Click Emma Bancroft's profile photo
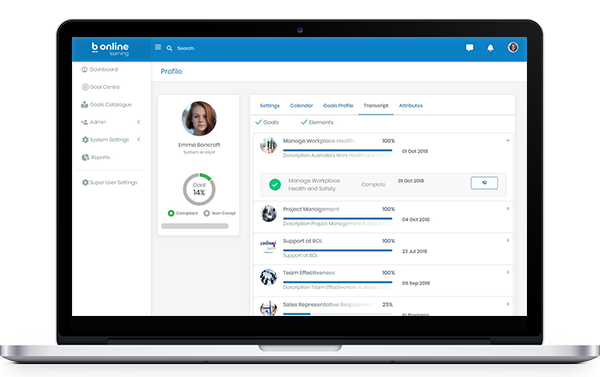The image size is (600, 377). (x=199, y=119)
